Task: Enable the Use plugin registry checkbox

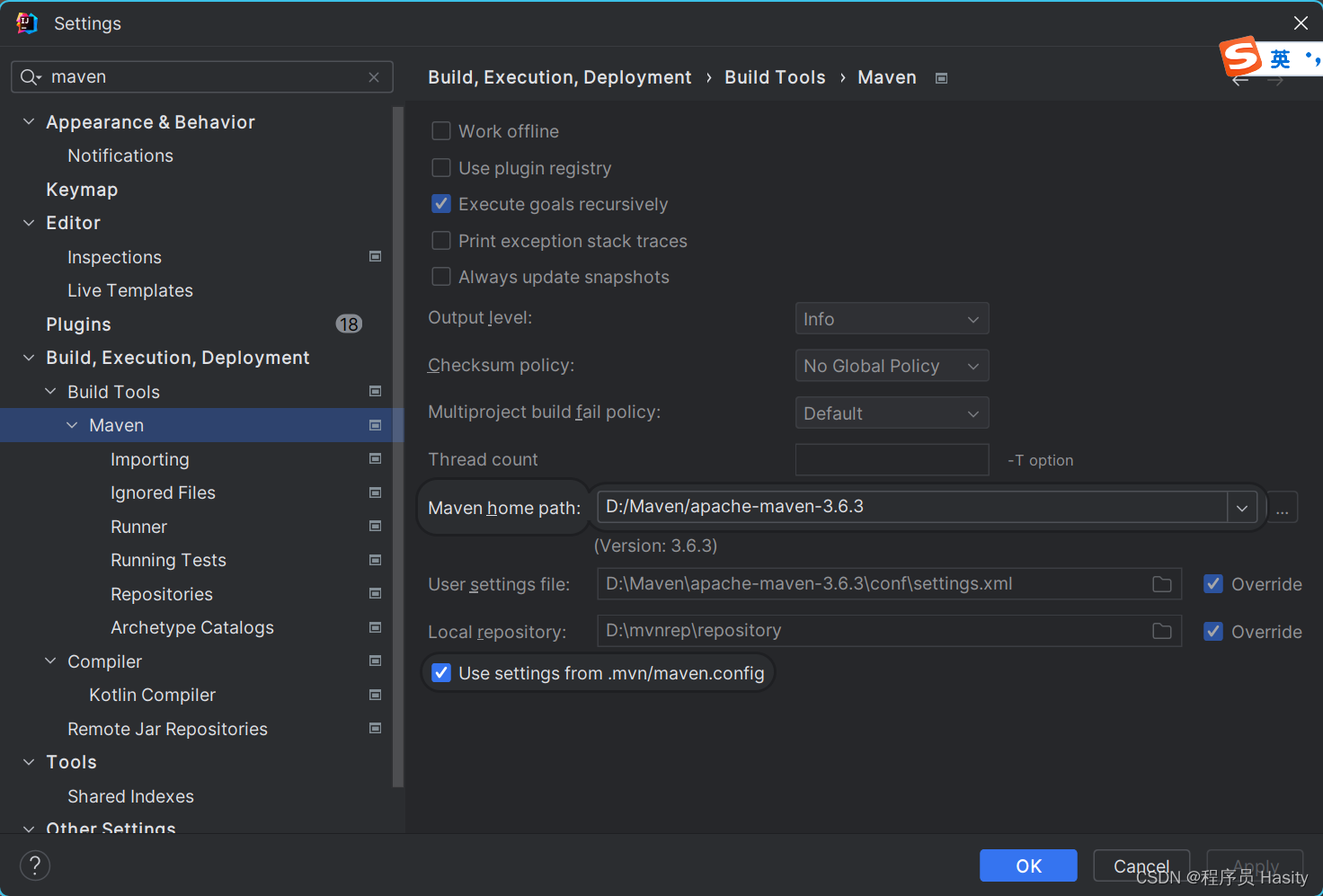Action: tap(441, 168)
